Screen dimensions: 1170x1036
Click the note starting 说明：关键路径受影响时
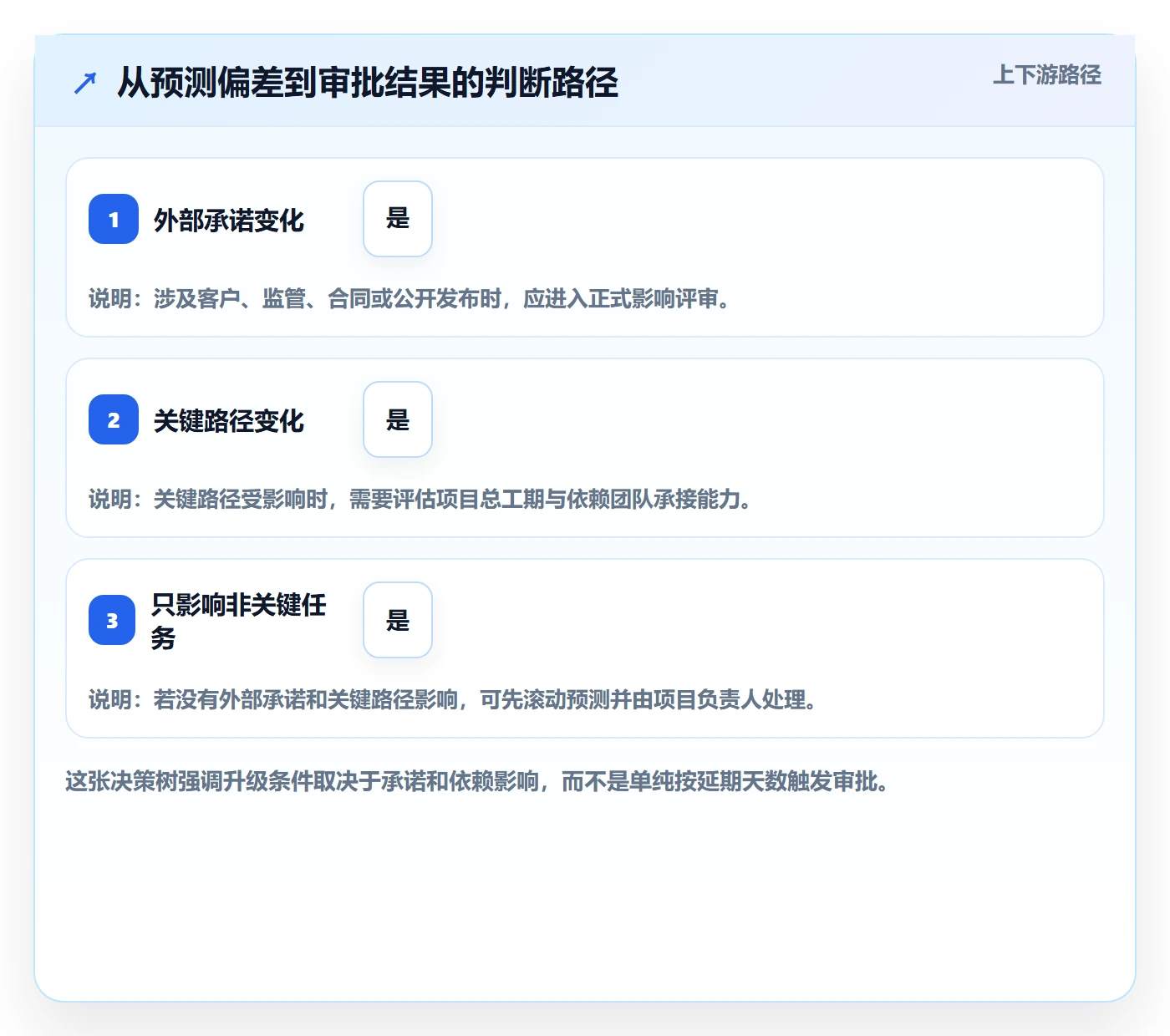coord(420,500)
